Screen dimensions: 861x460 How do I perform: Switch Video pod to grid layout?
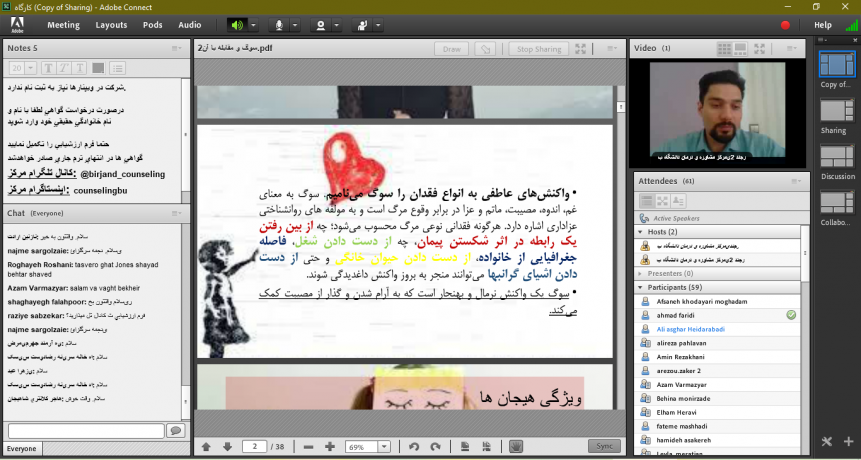coord(724,49)
